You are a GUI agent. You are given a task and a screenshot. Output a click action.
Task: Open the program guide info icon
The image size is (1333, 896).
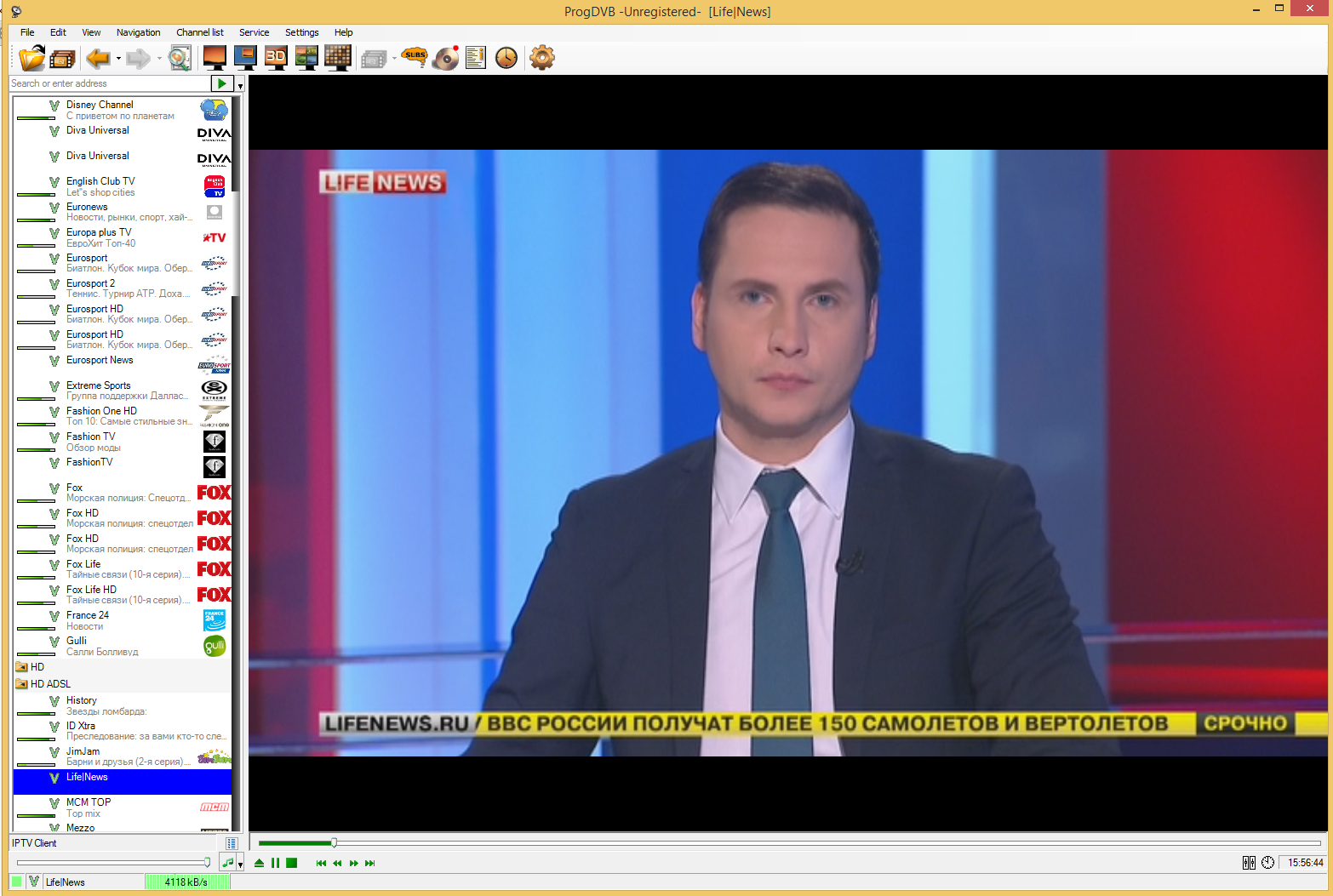pos(476,58)
